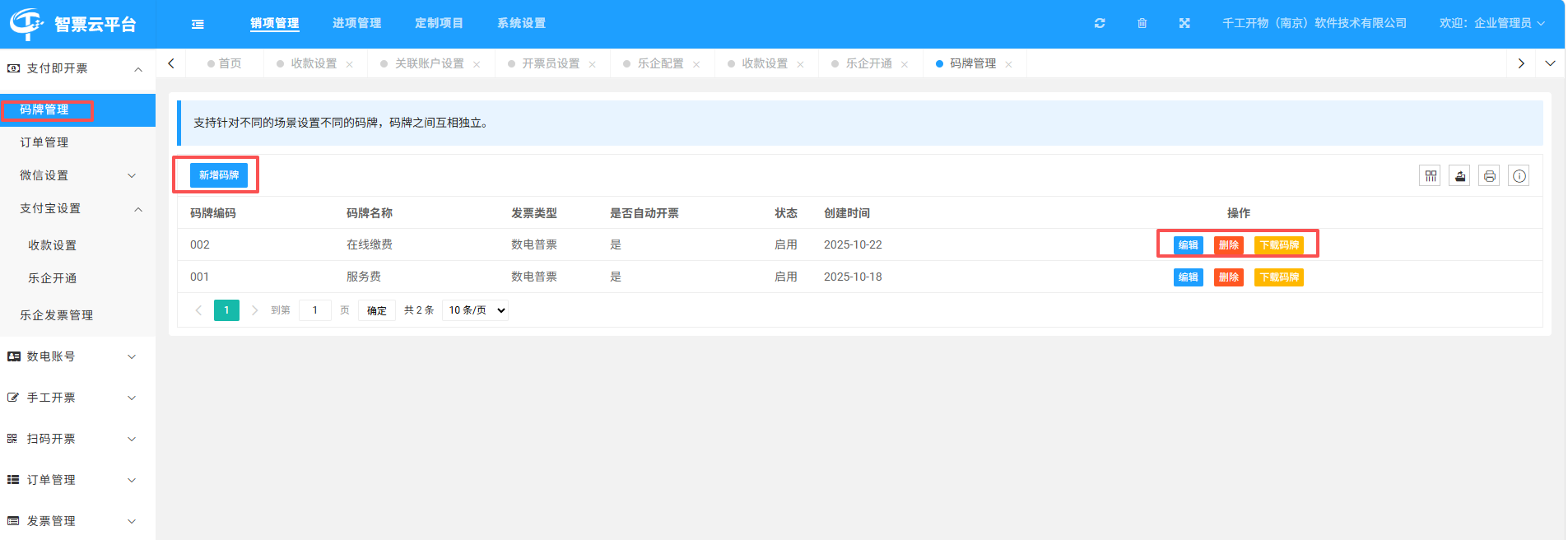Close the 码牌管理 tab
Image resolution: width=1568 pixels, height=540 pixels.
[1008, 64]
